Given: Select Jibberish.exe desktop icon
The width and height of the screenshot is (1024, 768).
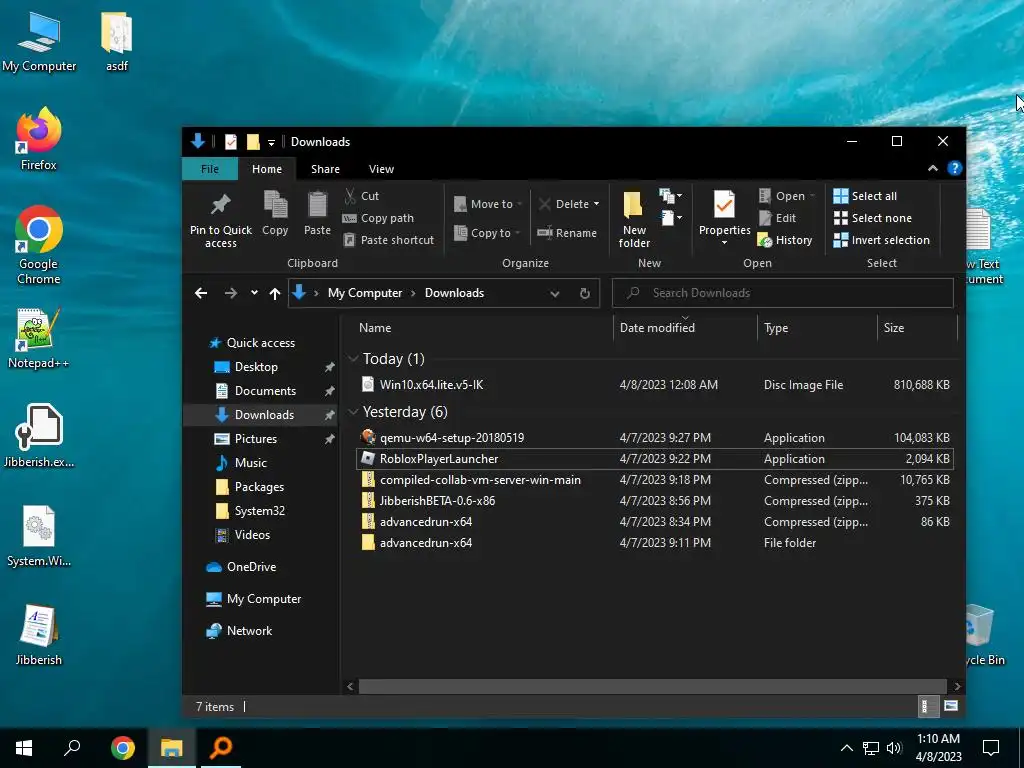Looking at the screenshot, I should (x=39, y=436).
